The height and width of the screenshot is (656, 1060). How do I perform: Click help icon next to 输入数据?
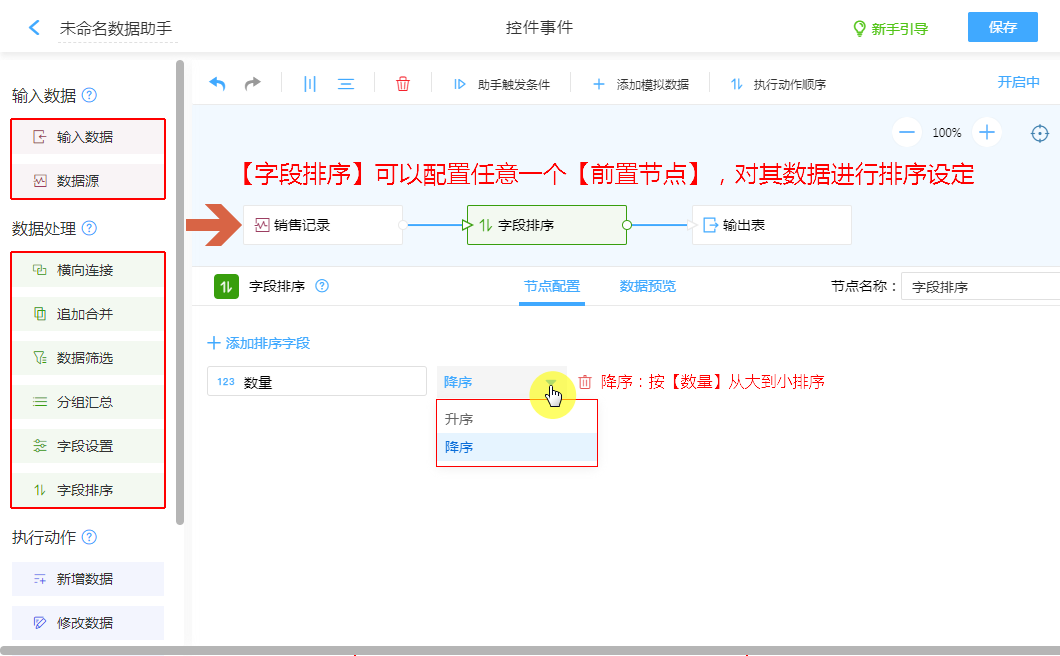(x=89, y=96)
